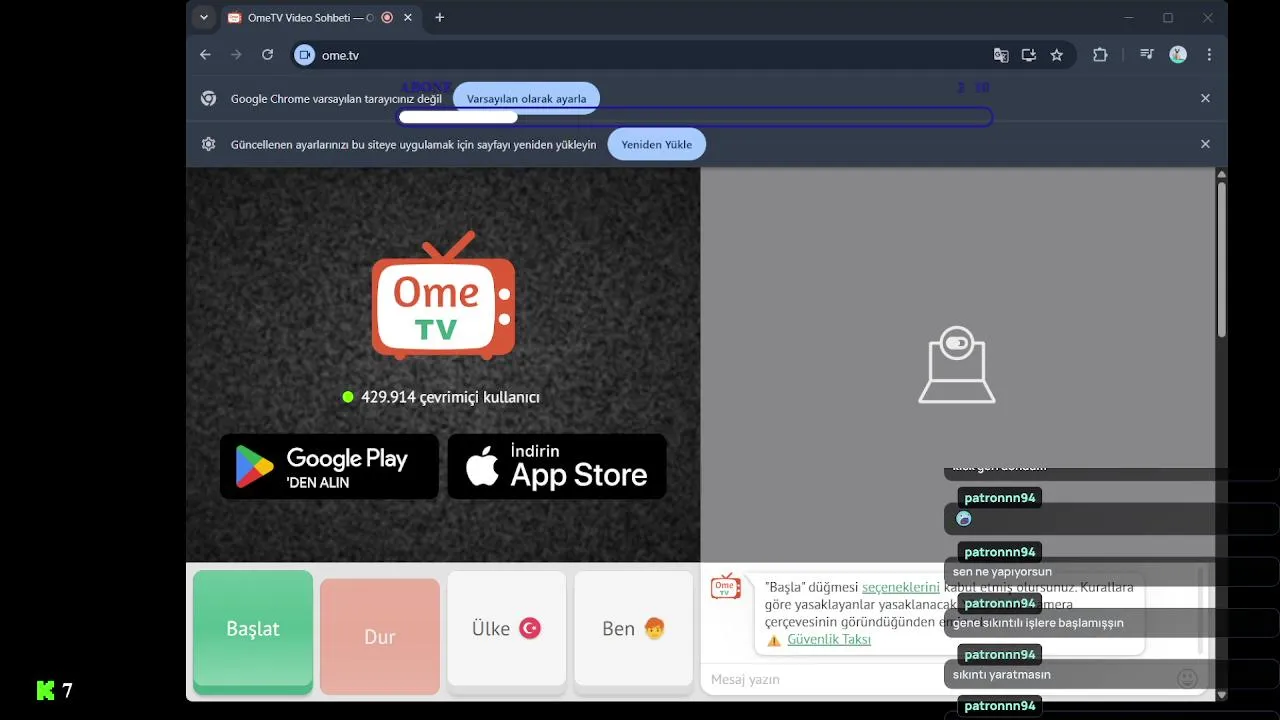1280x720 pixels.
Task: Open Chrome three-dot menu
Action: point(1209,55)
